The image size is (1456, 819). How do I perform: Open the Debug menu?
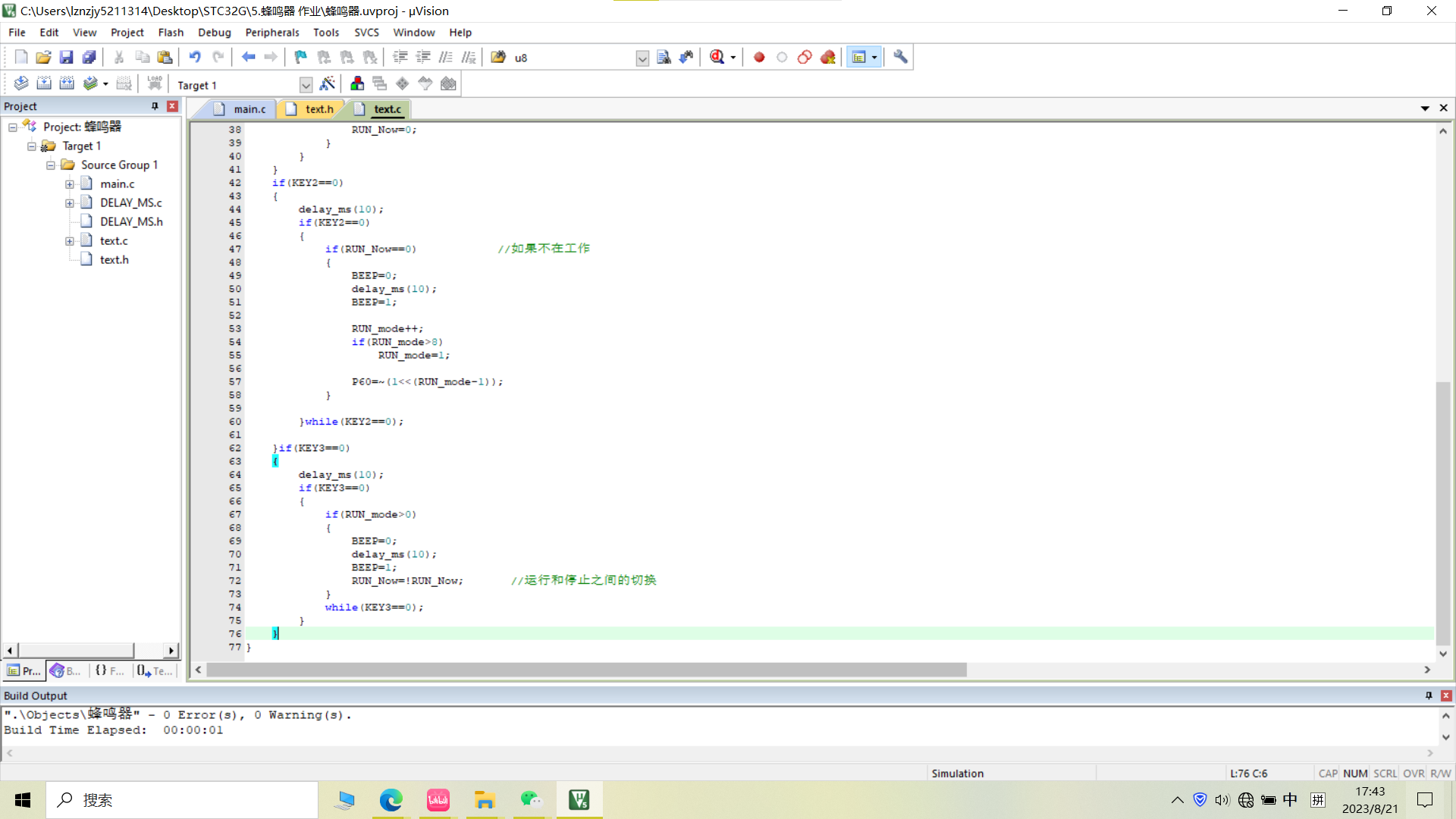(x=215, y=33)
